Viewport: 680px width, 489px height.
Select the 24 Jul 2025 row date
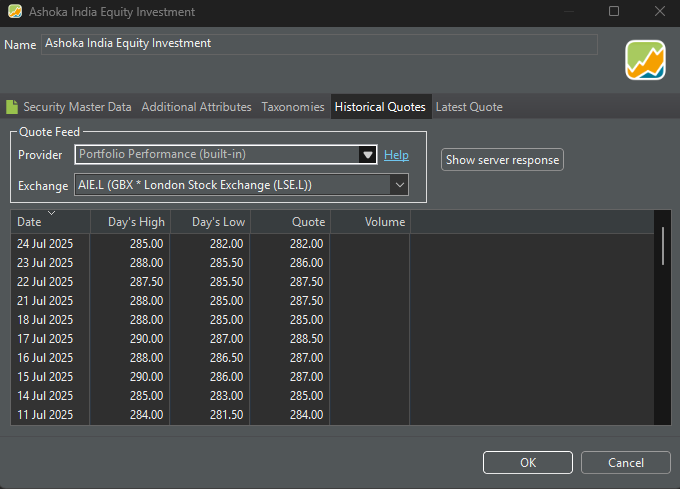tap(45, 244)
